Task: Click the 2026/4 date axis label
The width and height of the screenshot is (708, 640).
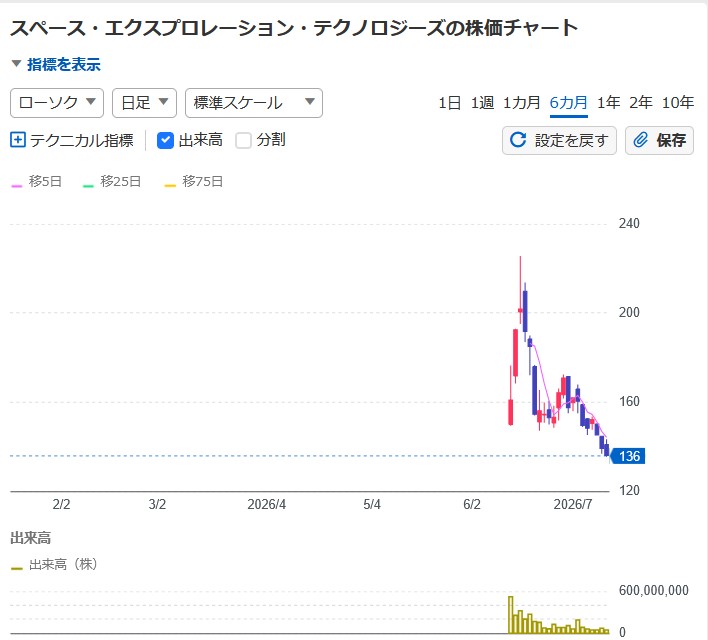Action: tap(266, 505)
